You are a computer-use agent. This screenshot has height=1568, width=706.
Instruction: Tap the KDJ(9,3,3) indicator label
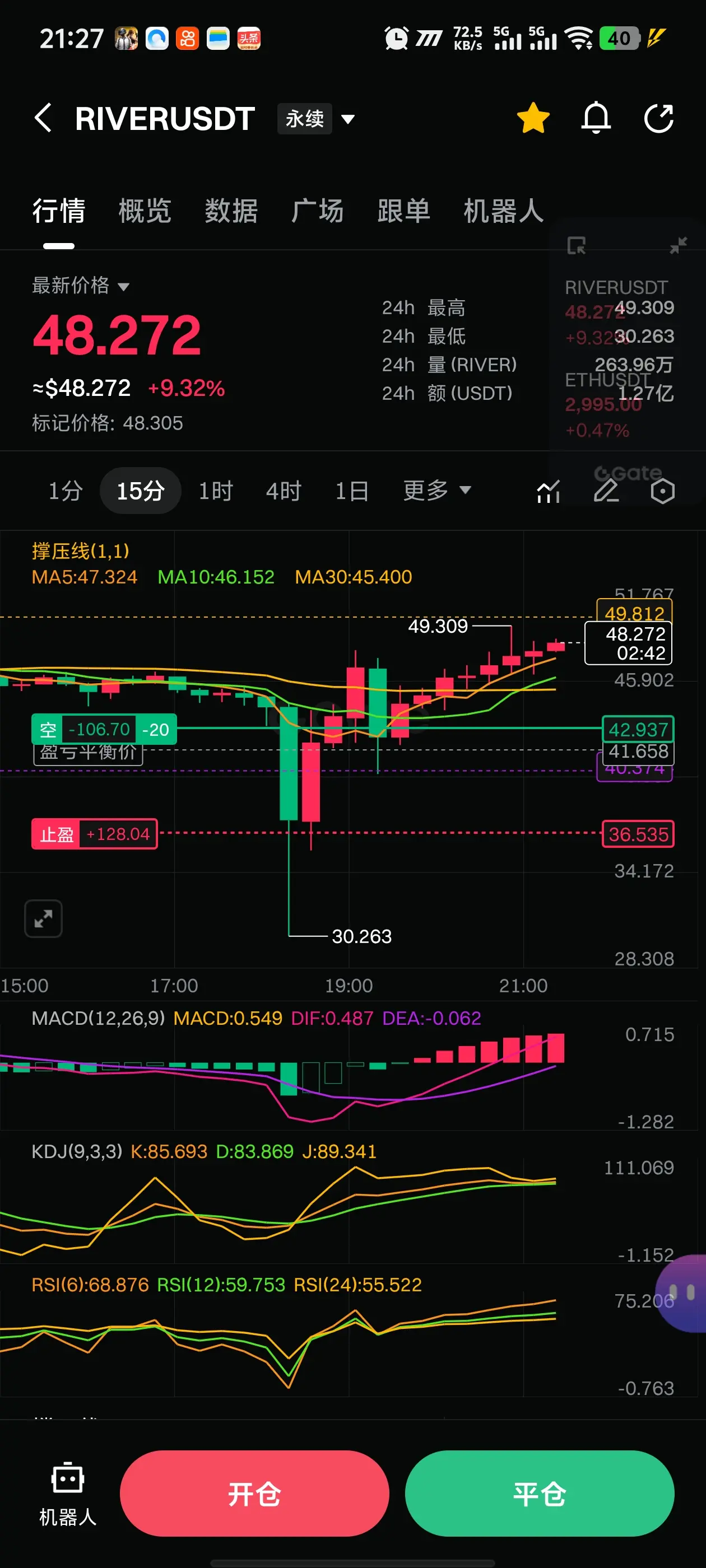(x=77, y=1151)
